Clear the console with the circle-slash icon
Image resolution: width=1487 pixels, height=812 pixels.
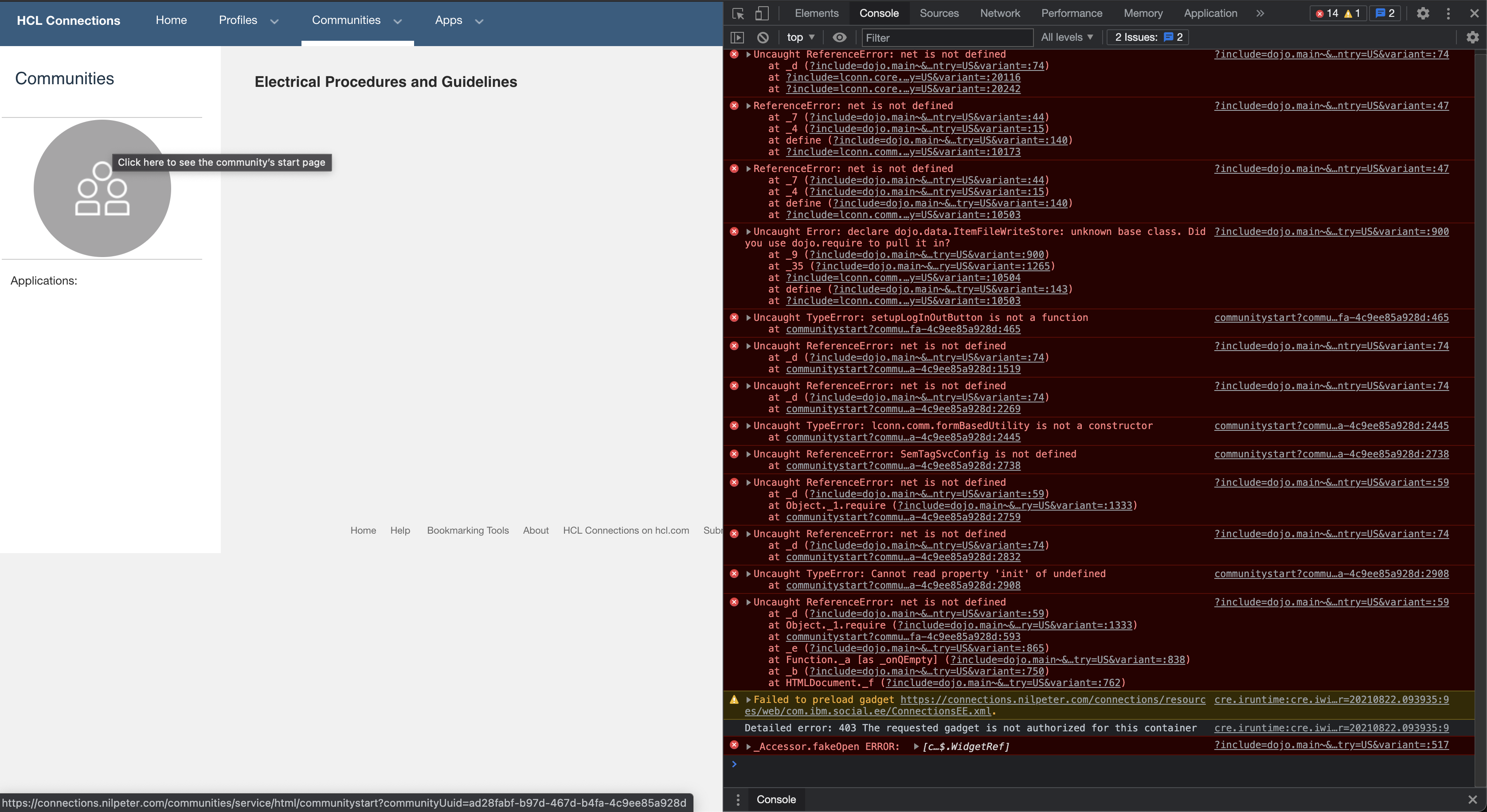[763, 38]
